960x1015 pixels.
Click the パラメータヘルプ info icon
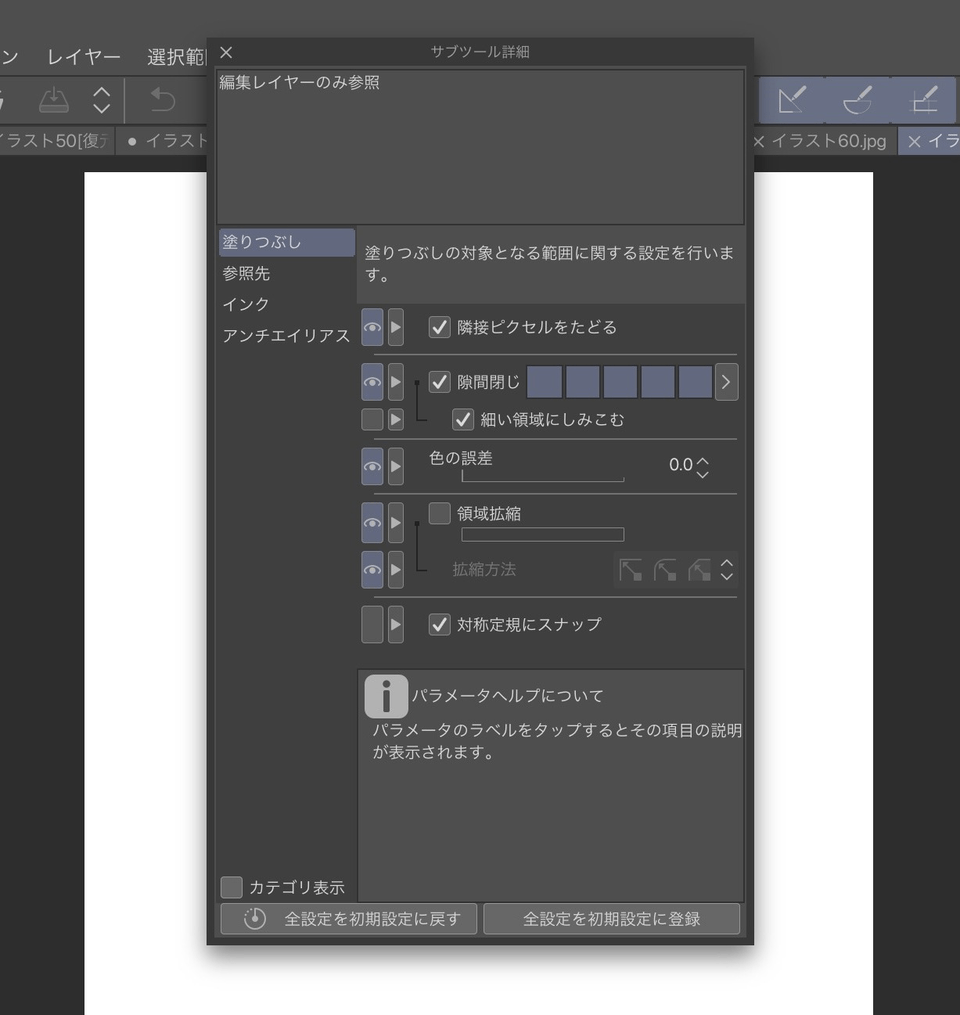click(386, 697)
